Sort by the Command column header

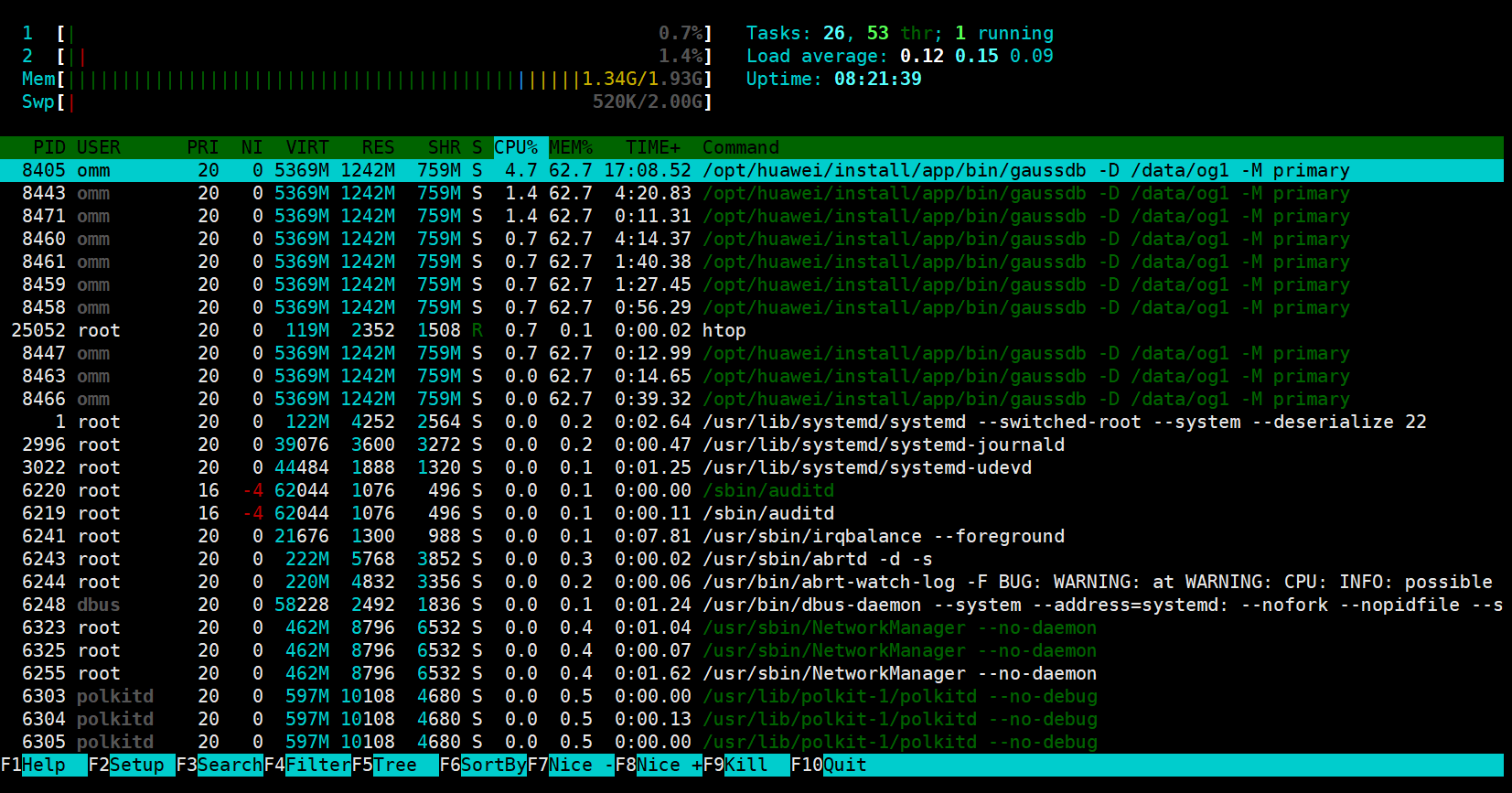point(741,147)
